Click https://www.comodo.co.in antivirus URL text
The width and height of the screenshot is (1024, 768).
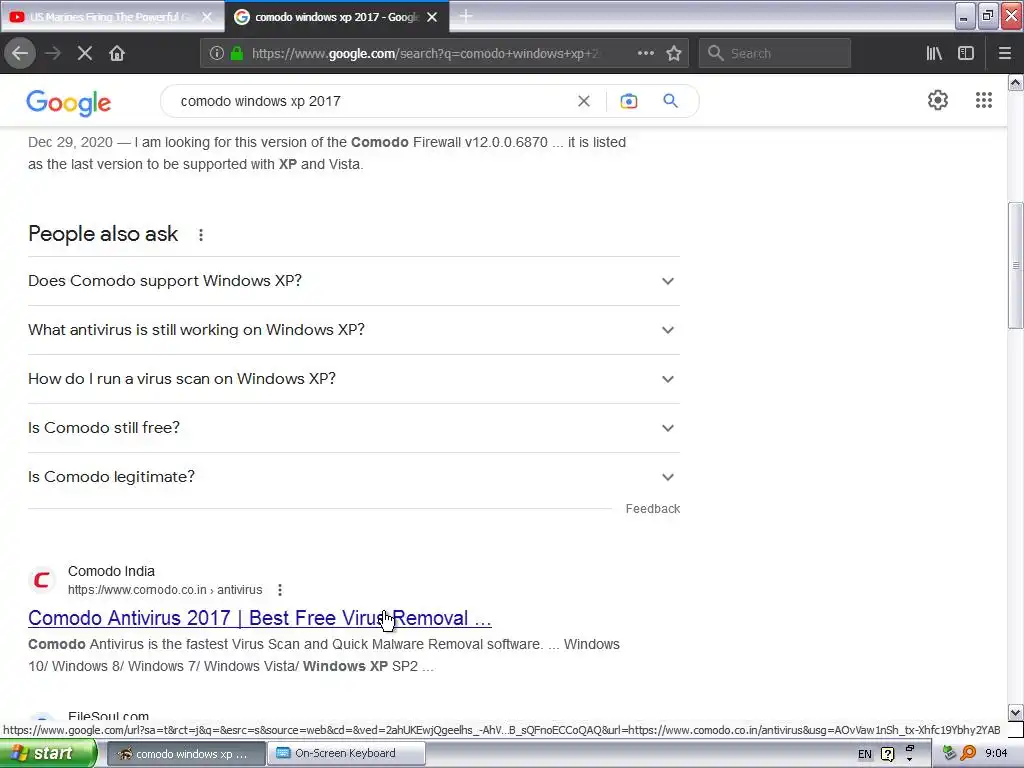click(x=165, y=590)
